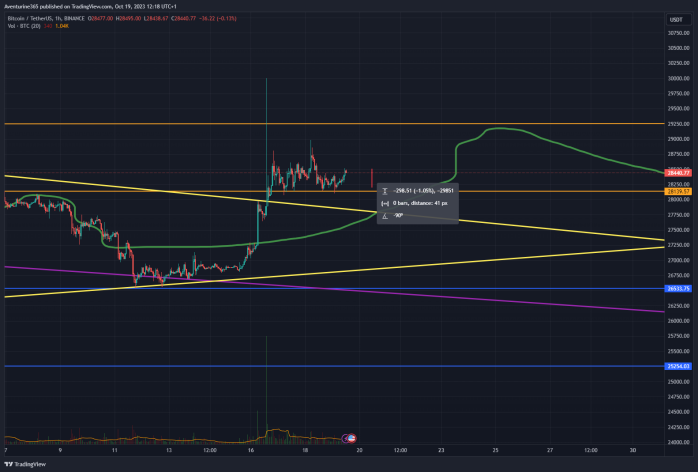Click the 23 date label on time axis
This screenshot has height=472, width=698.
pos(441,450)
